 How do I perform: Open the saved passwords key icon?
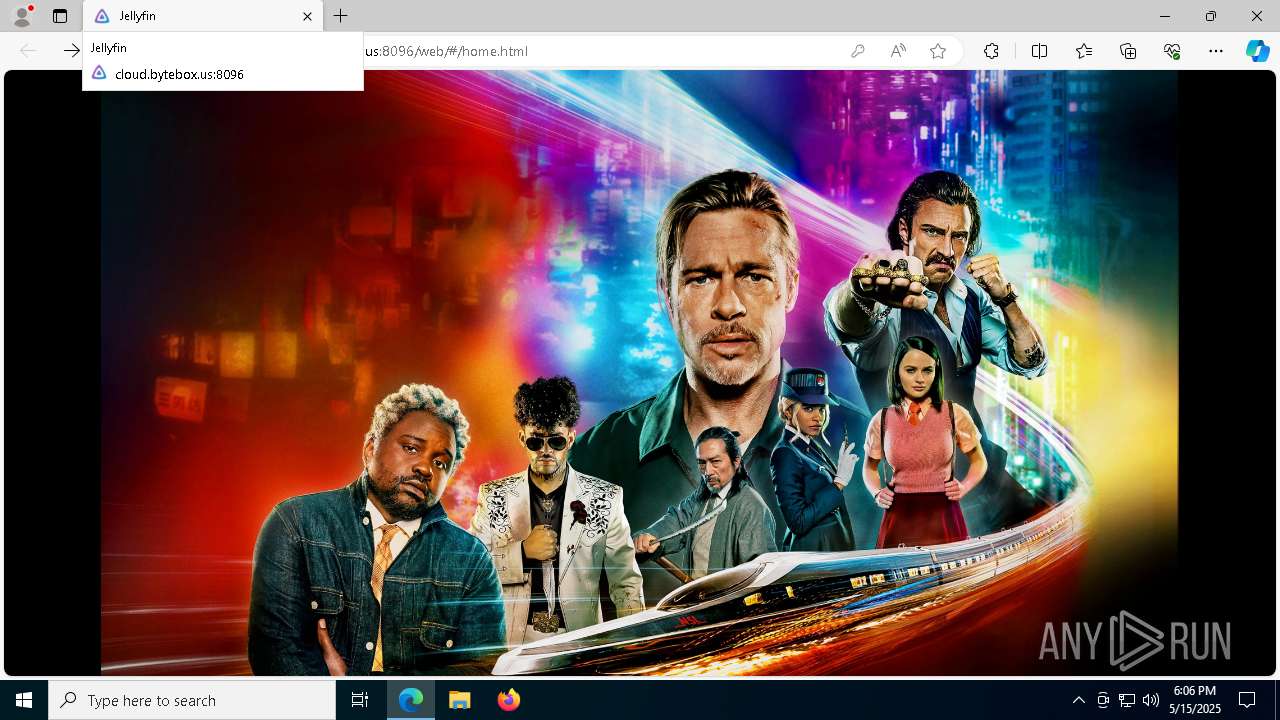857,51
